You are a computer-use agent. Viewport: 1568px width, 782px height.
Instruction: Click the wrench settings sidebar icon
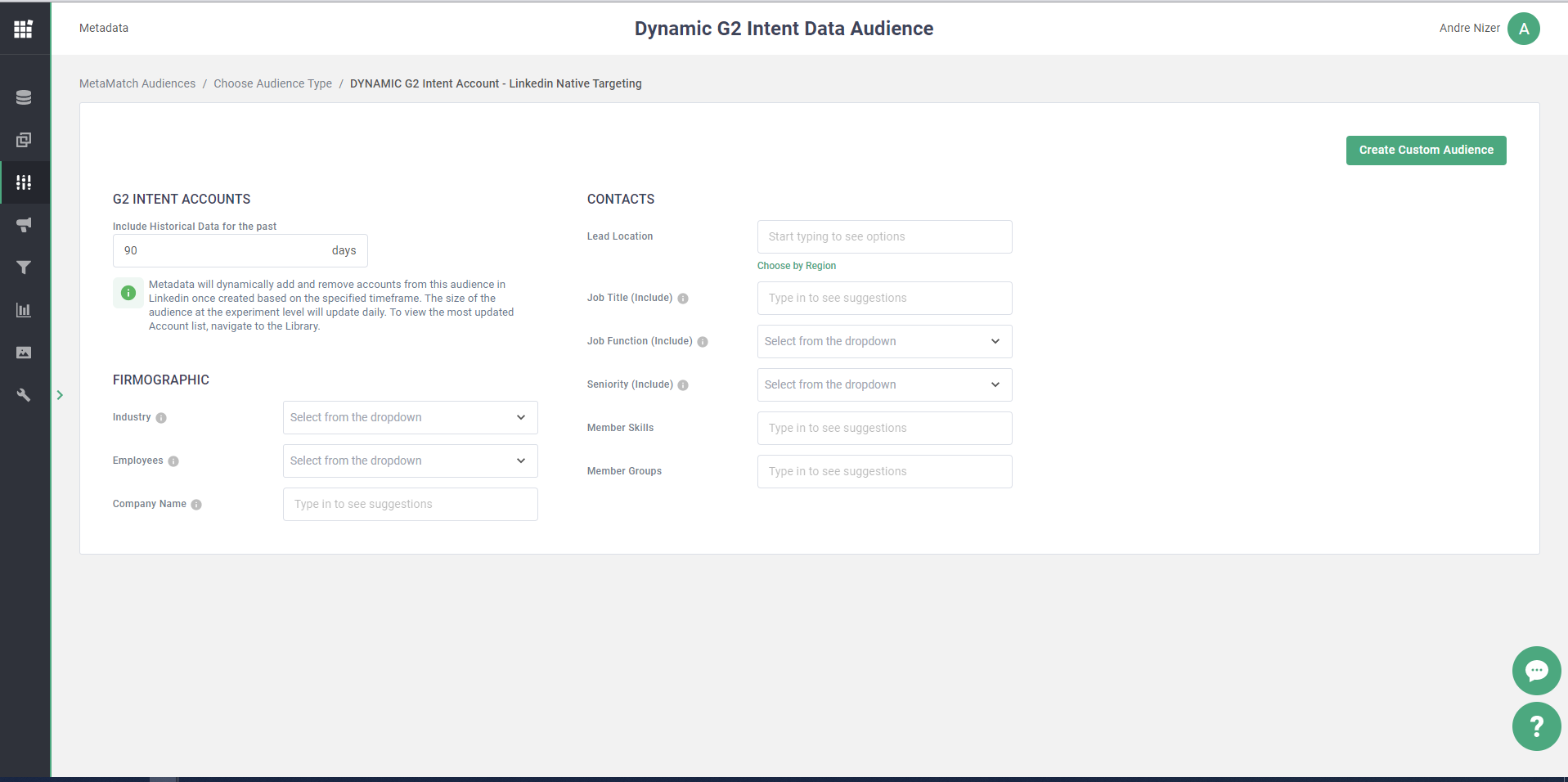24,395
